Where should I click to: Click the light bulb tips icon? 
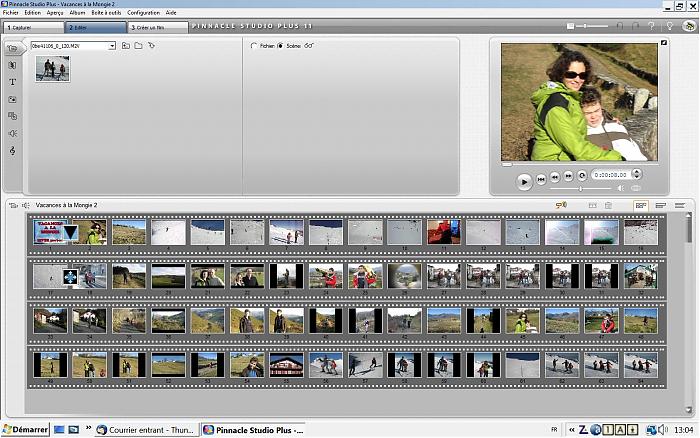[x=670, y=26]
